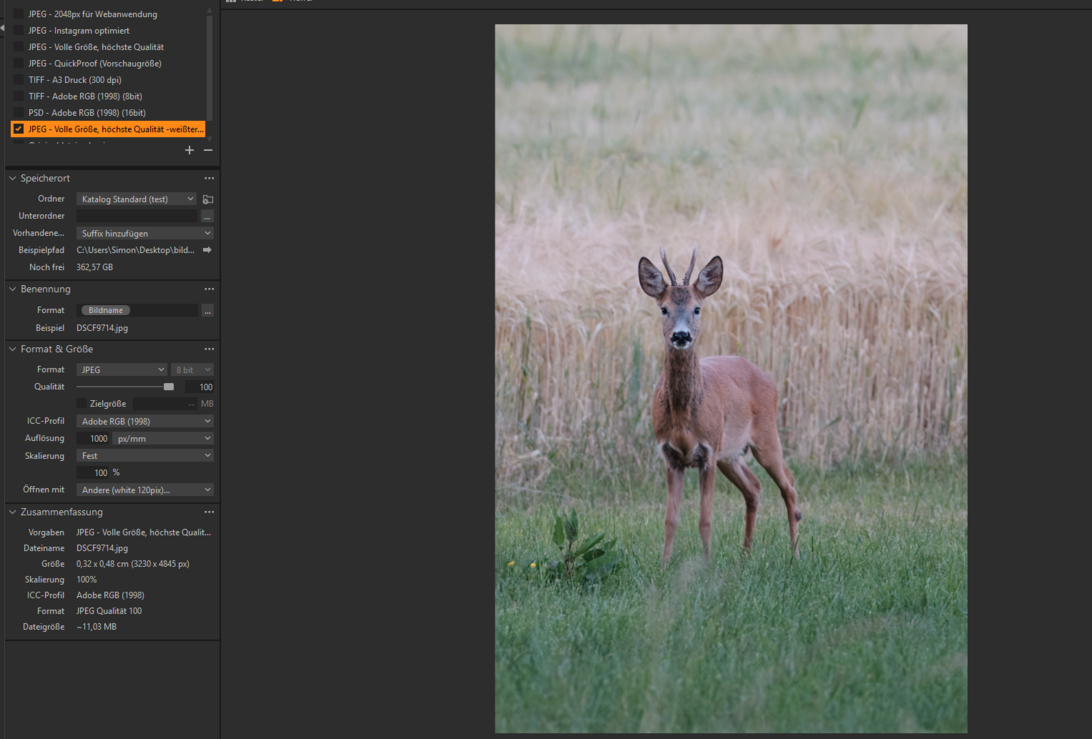The image size is (1092, 739).
Task: Click the folder browse icon beside Ordner
Action: [x=208, y=199]
